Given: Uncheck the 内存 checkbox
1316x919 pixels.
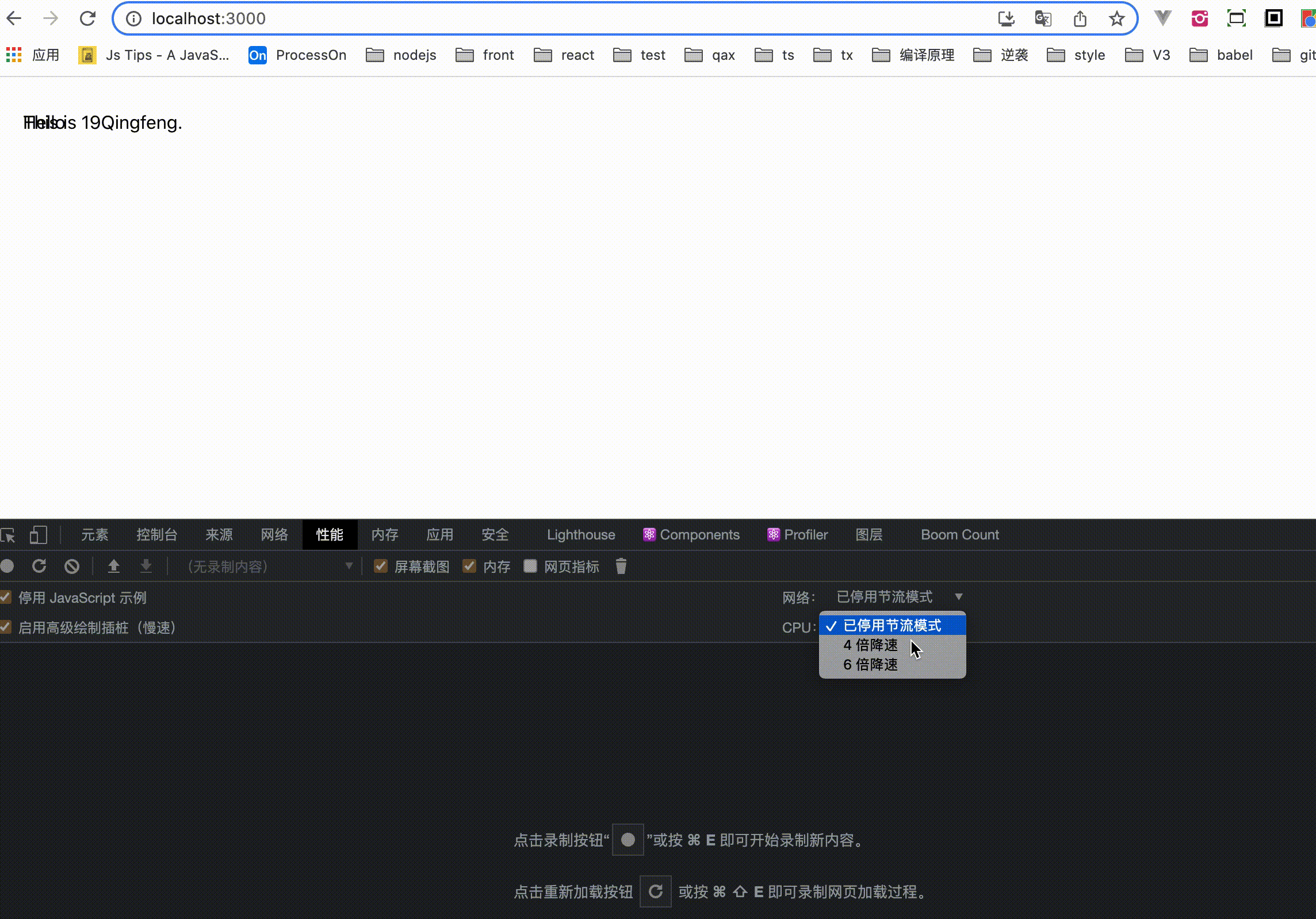Looking at the screenshot, I should click(469, 566).
